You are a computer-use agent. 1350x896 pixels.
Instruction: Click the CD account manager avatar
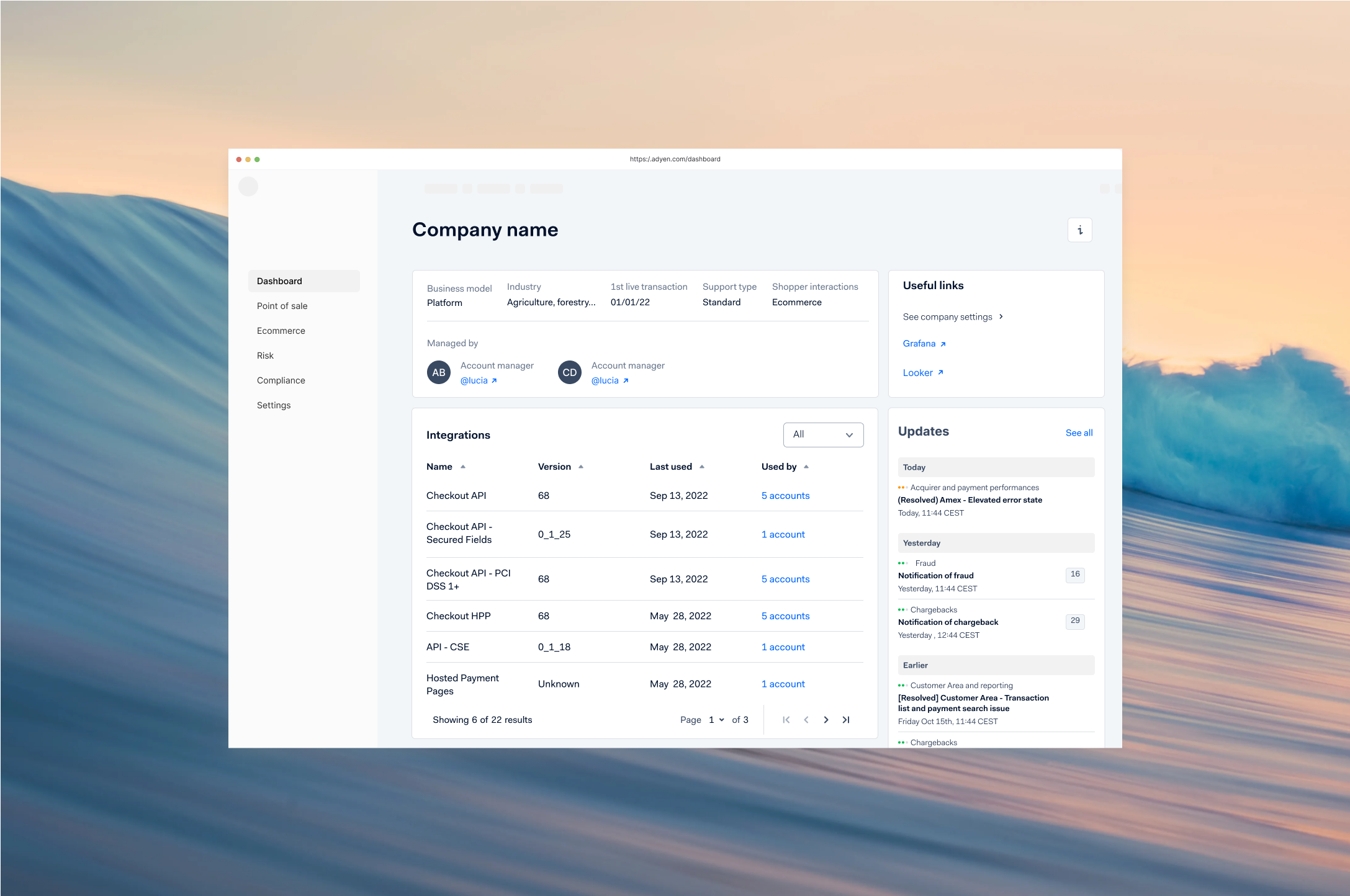(569, 373)
